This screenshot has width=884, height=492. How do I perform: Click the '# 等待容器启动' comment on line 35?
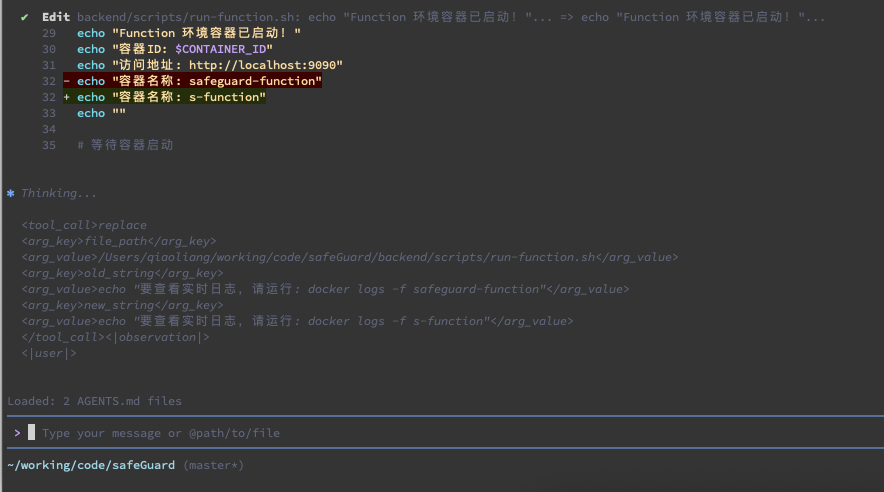coord(125,145)
